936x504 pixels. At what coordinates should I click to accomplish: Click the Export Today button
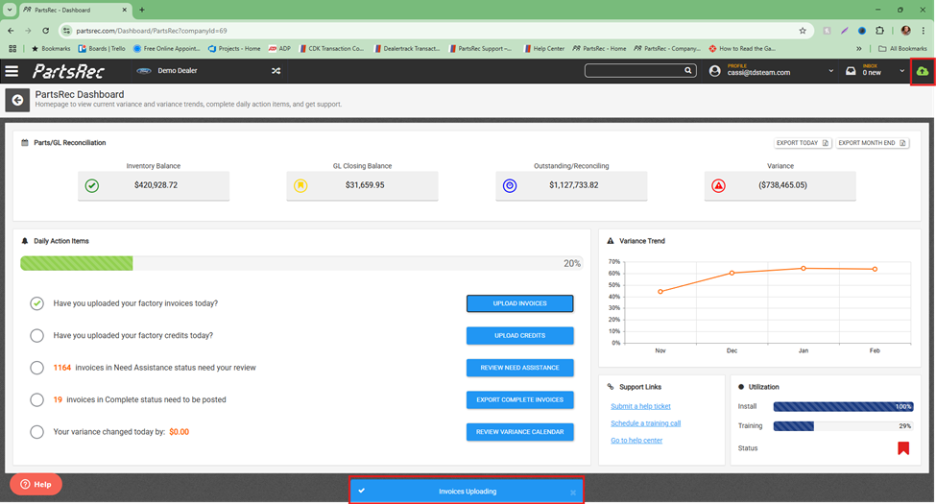point(802,143)
